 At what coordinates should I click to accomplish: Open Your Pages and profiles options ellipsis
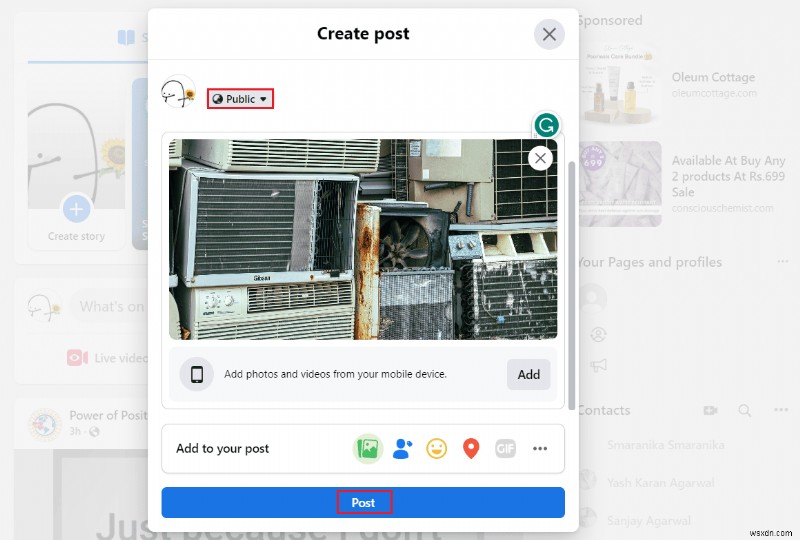(783, 261)
